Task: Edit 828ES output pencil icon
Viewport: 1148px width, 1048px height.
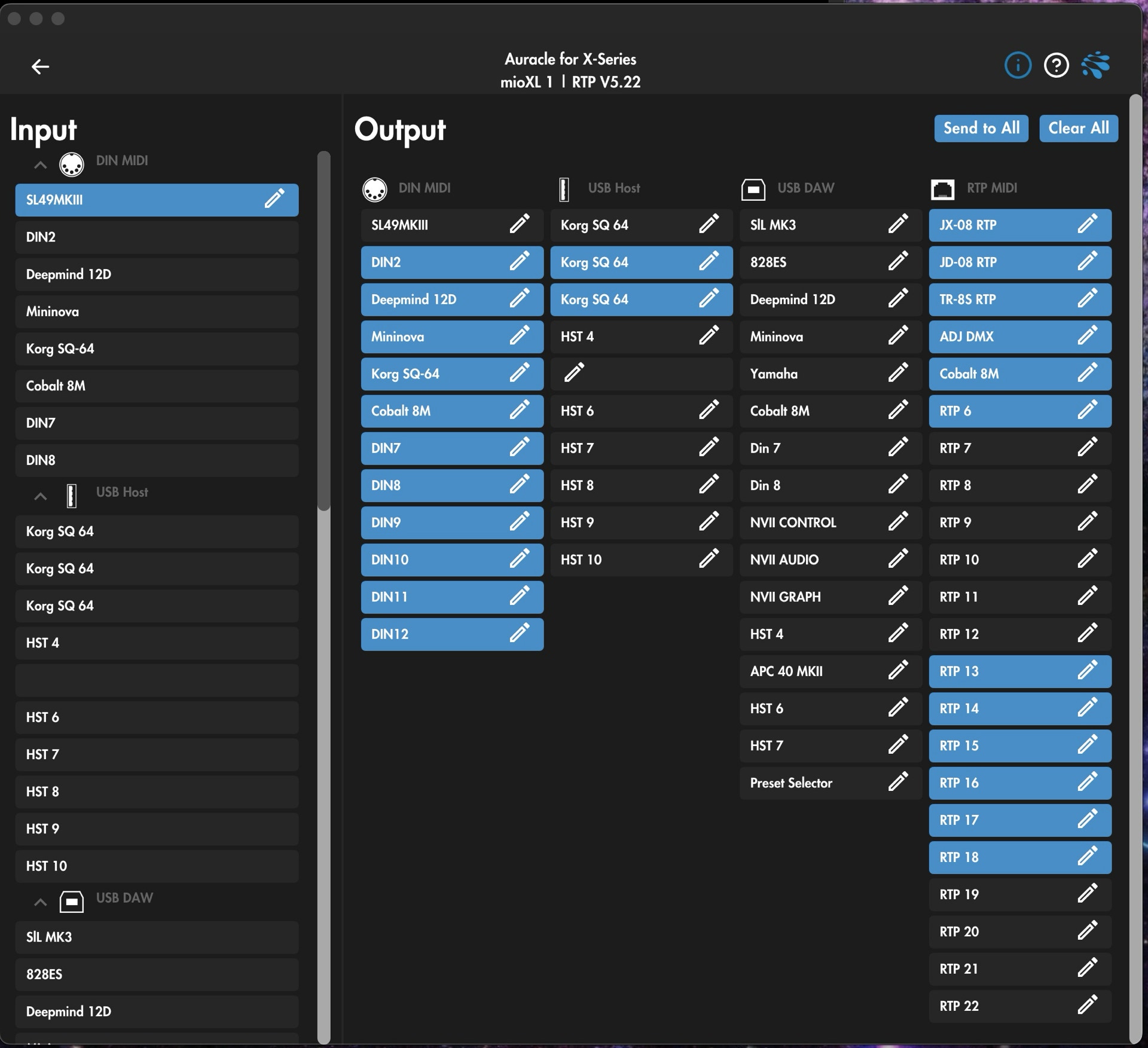Action: coord(898,261)
